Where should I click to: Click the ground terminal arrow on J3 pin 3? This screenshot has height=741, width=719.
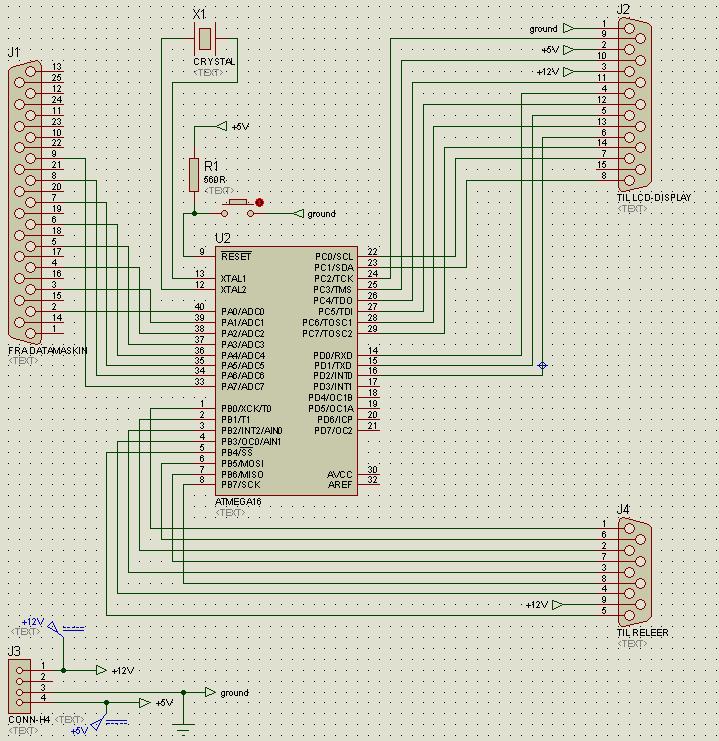click(210, 692)
